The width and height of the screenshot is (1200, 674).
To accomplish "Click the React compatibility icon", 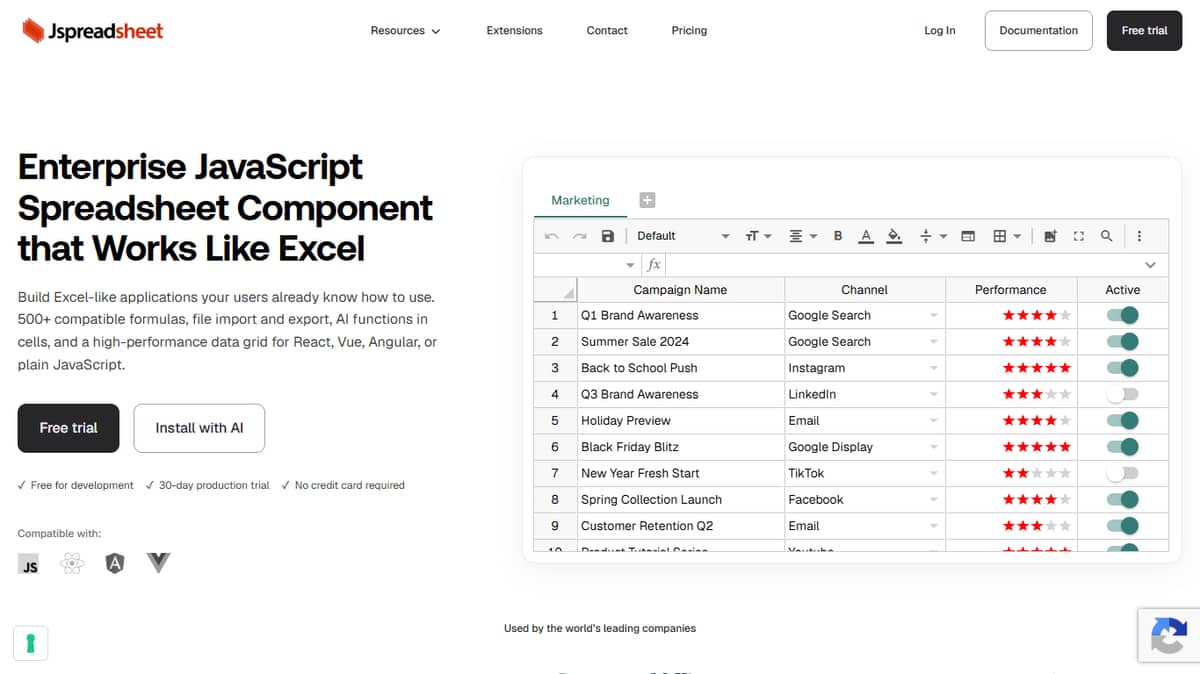I will 72,564.
